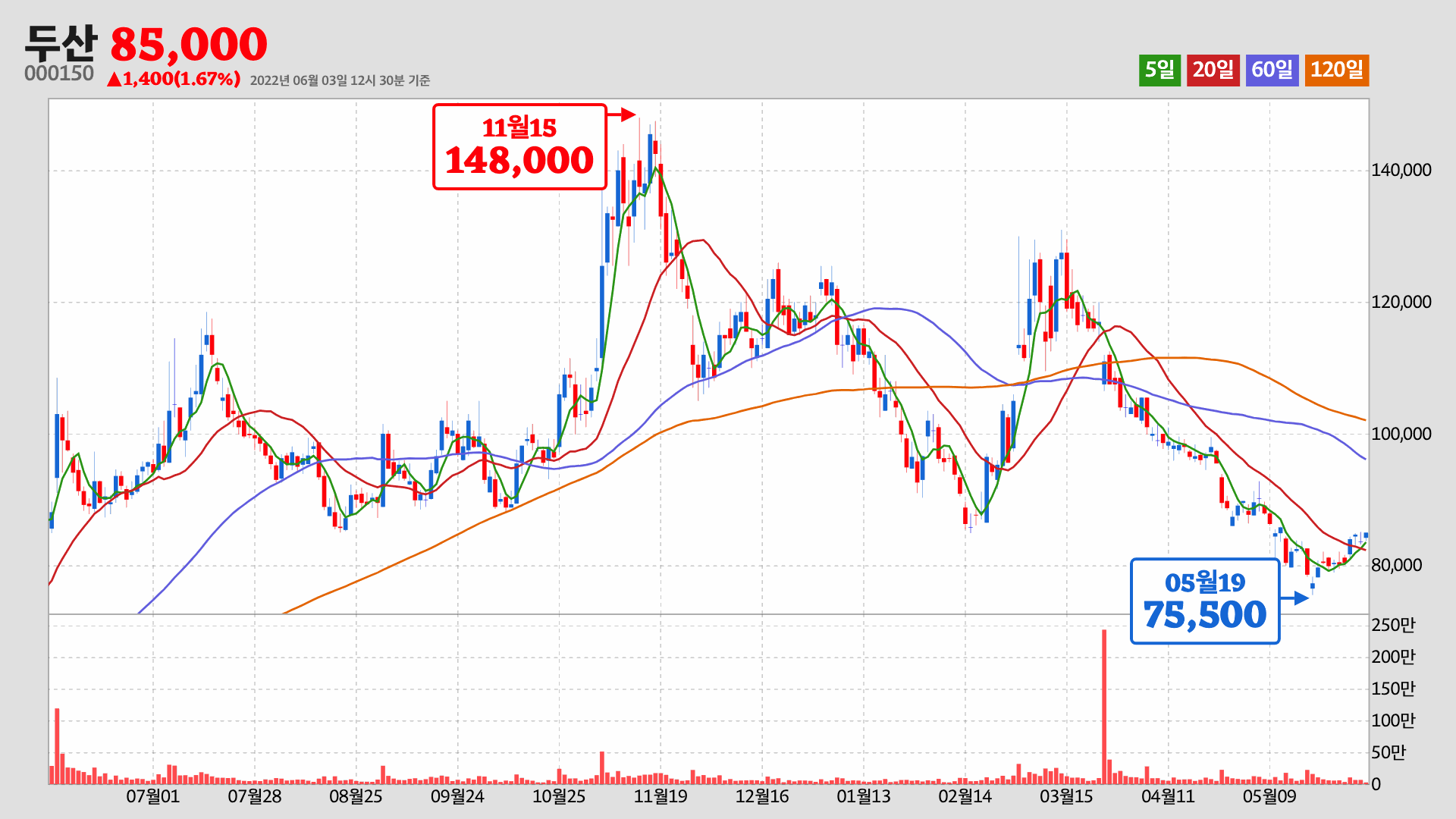Click the 07월01 date label
This screenshot has width=1456, height=819.
click(152, 797)
